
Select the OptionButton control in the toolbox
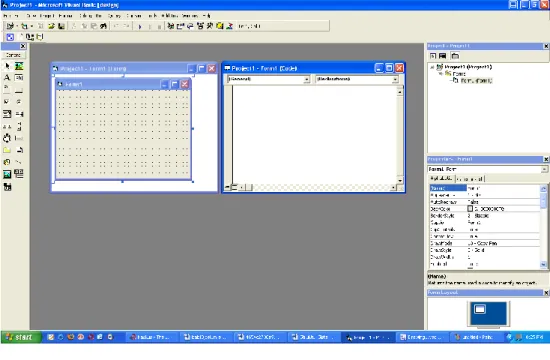(19, 102)
